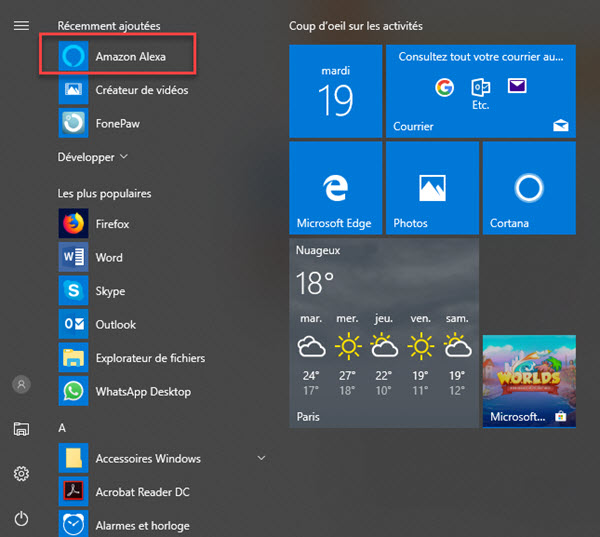Open the Photos tile
600x537 pixels.
432,188
